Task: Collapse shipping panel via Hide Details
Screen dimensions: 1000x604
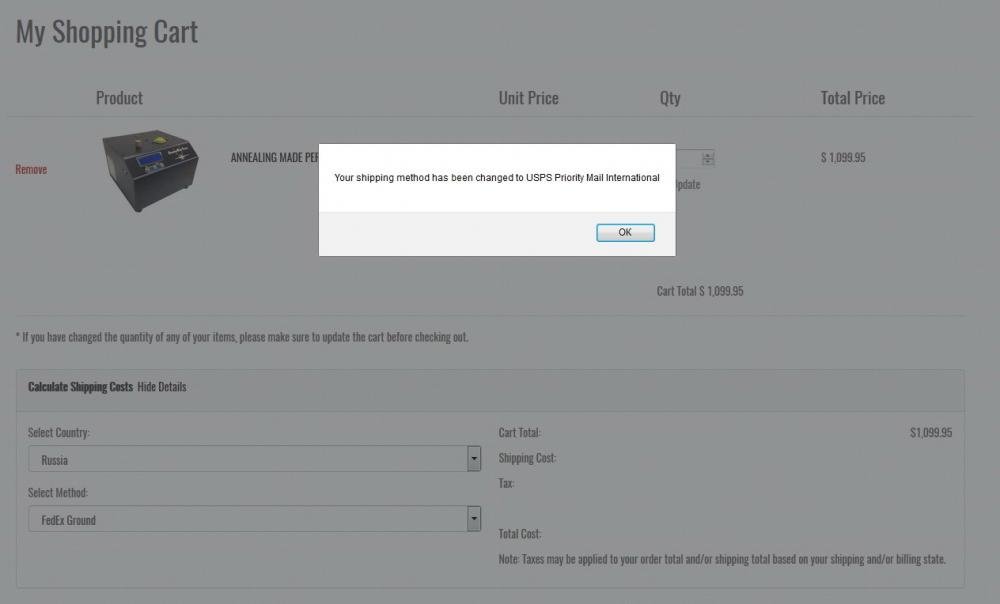Action: pyautogui.click(x=162, y=387)
